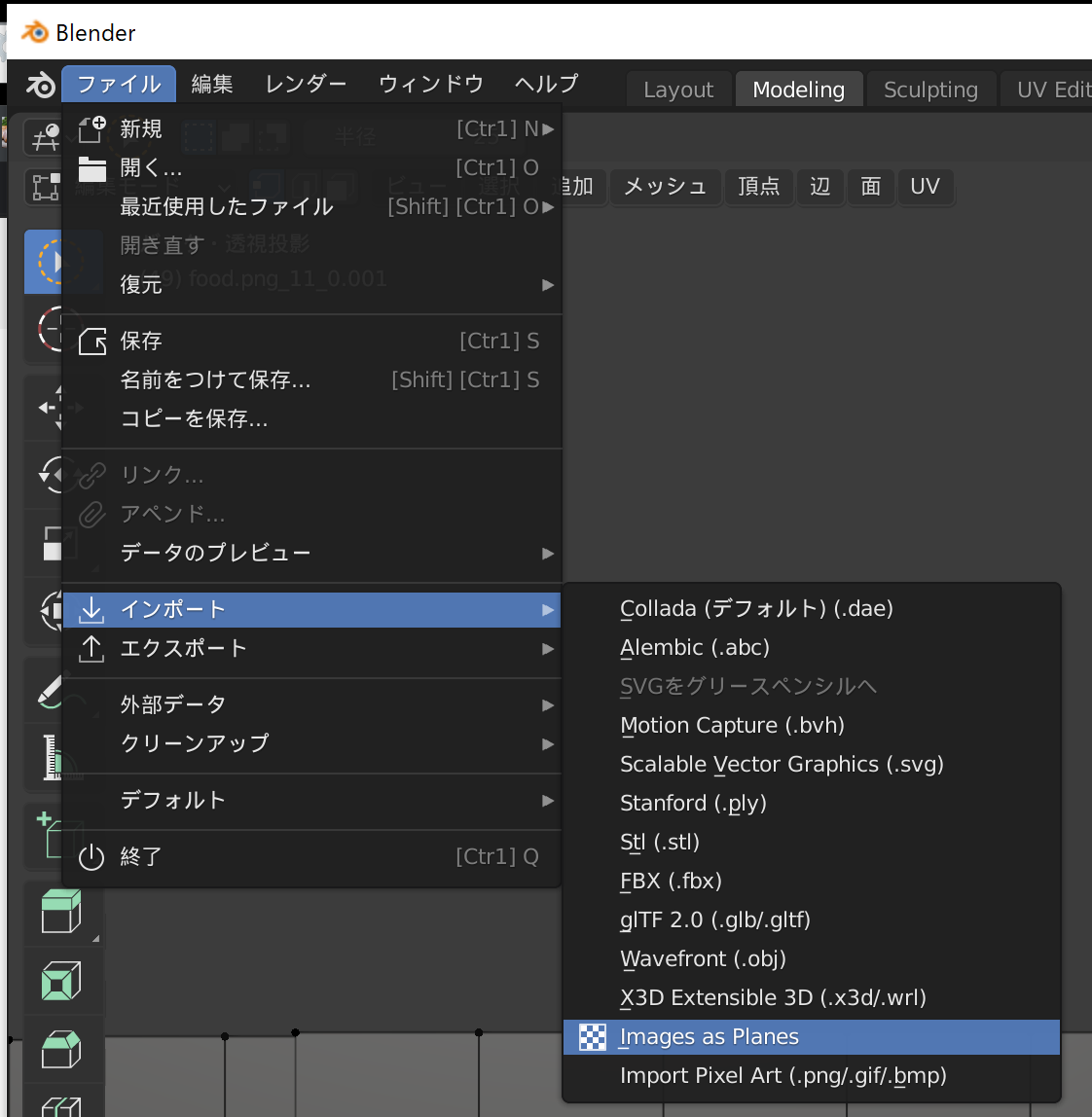This screenshot has width=1092, height=1117.
Task: Choose 終了 to quit Blender
Action: click(x=312, y=856)
